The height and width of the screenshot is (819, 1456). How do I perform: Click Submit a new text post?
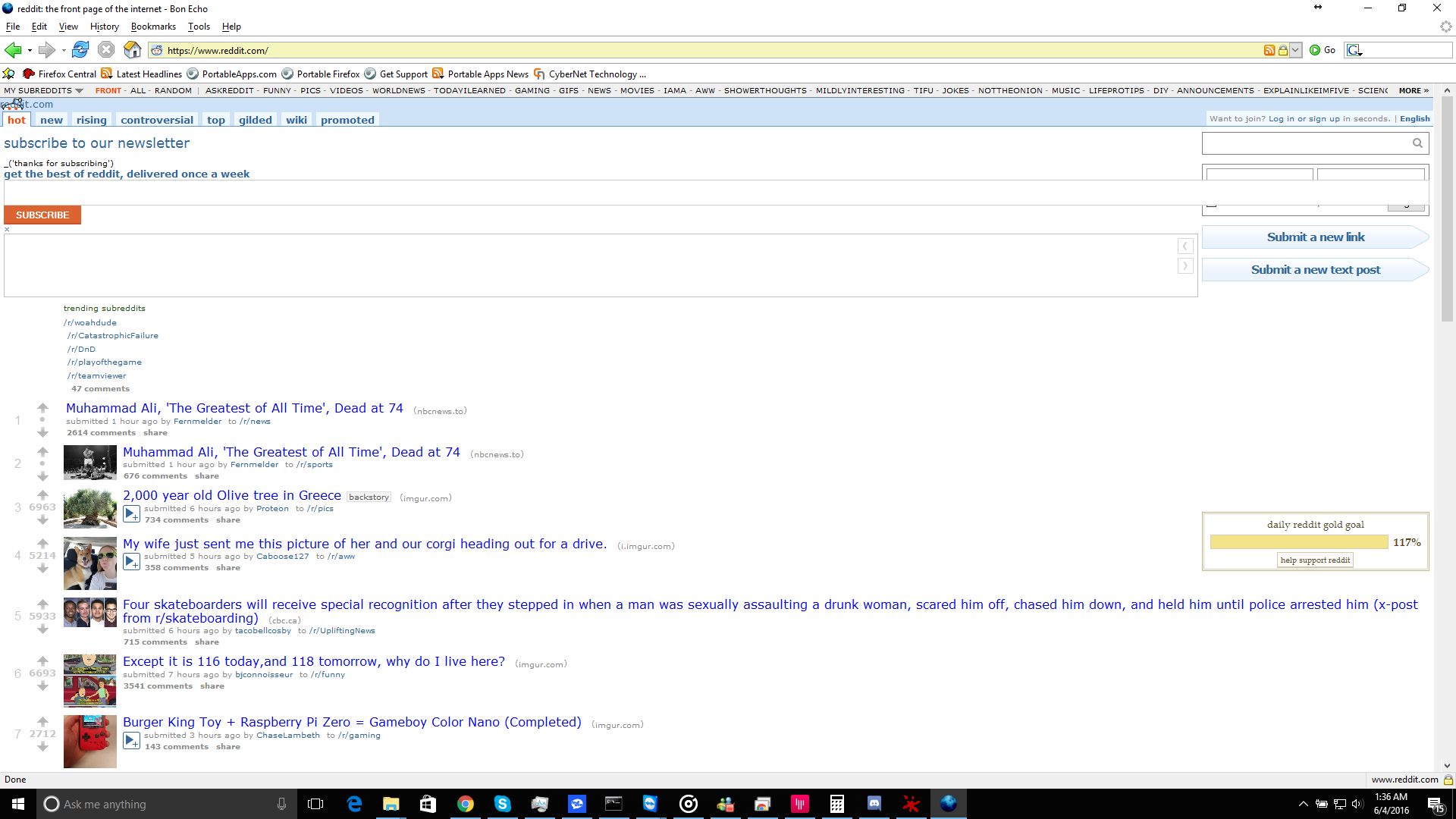pos(1315,270)
